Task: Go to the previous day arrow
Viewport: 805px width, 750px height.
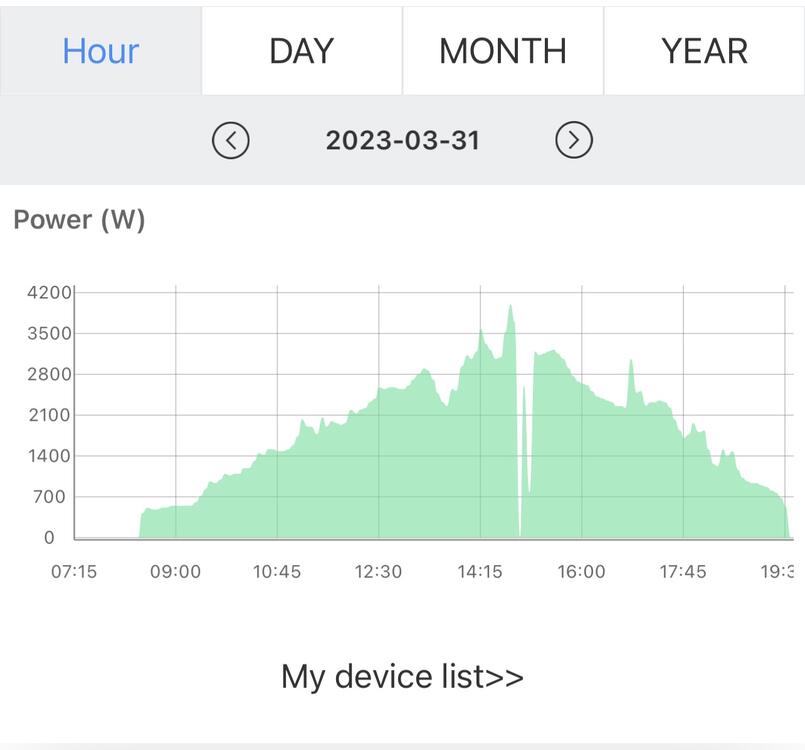Action: click(x=231, y=140)
